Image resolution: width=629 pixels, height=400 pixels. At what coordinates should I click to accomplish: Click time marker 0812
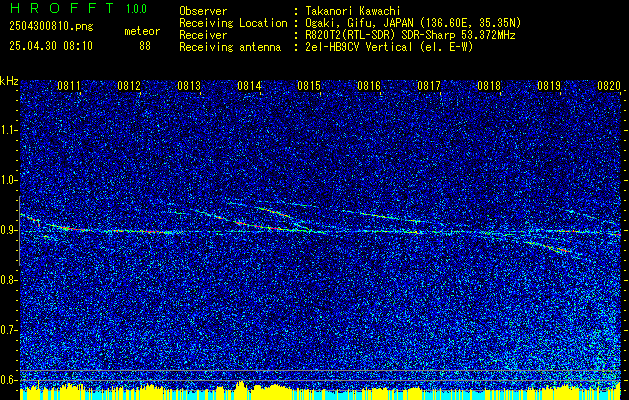(129, 85)
